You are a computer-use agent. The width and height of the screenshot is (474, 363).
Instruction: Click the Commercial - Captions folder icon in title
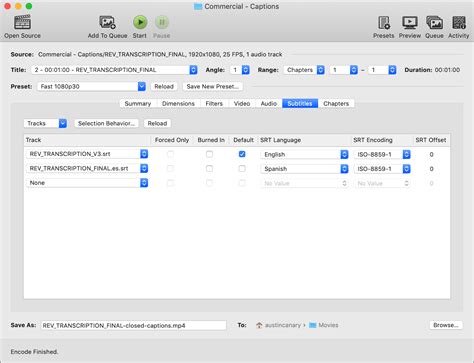[x=198, y=6]
